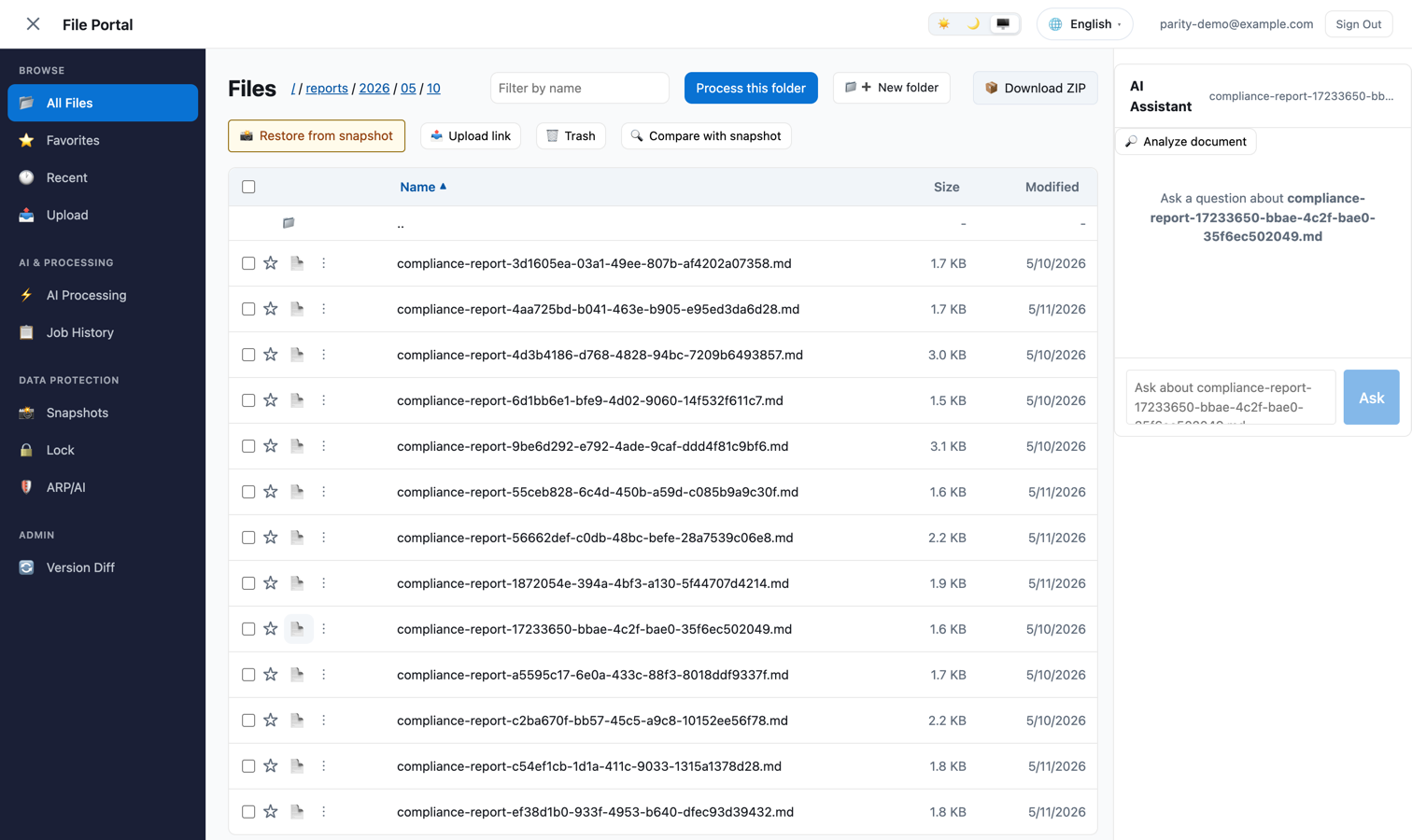
Task: Click Compare with snapshot button
Action: [x=706, y=135]
